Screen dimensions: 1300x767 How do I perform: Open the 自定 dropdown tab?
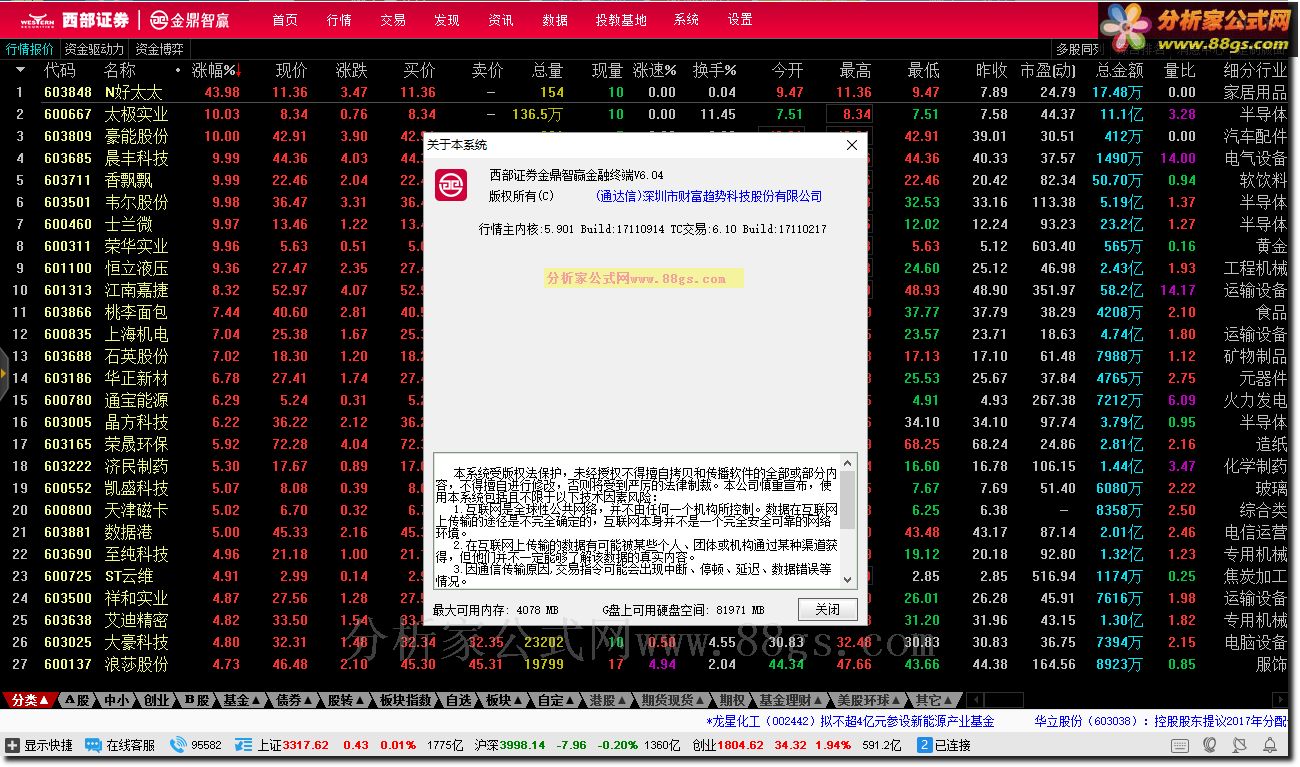point(556,700)
